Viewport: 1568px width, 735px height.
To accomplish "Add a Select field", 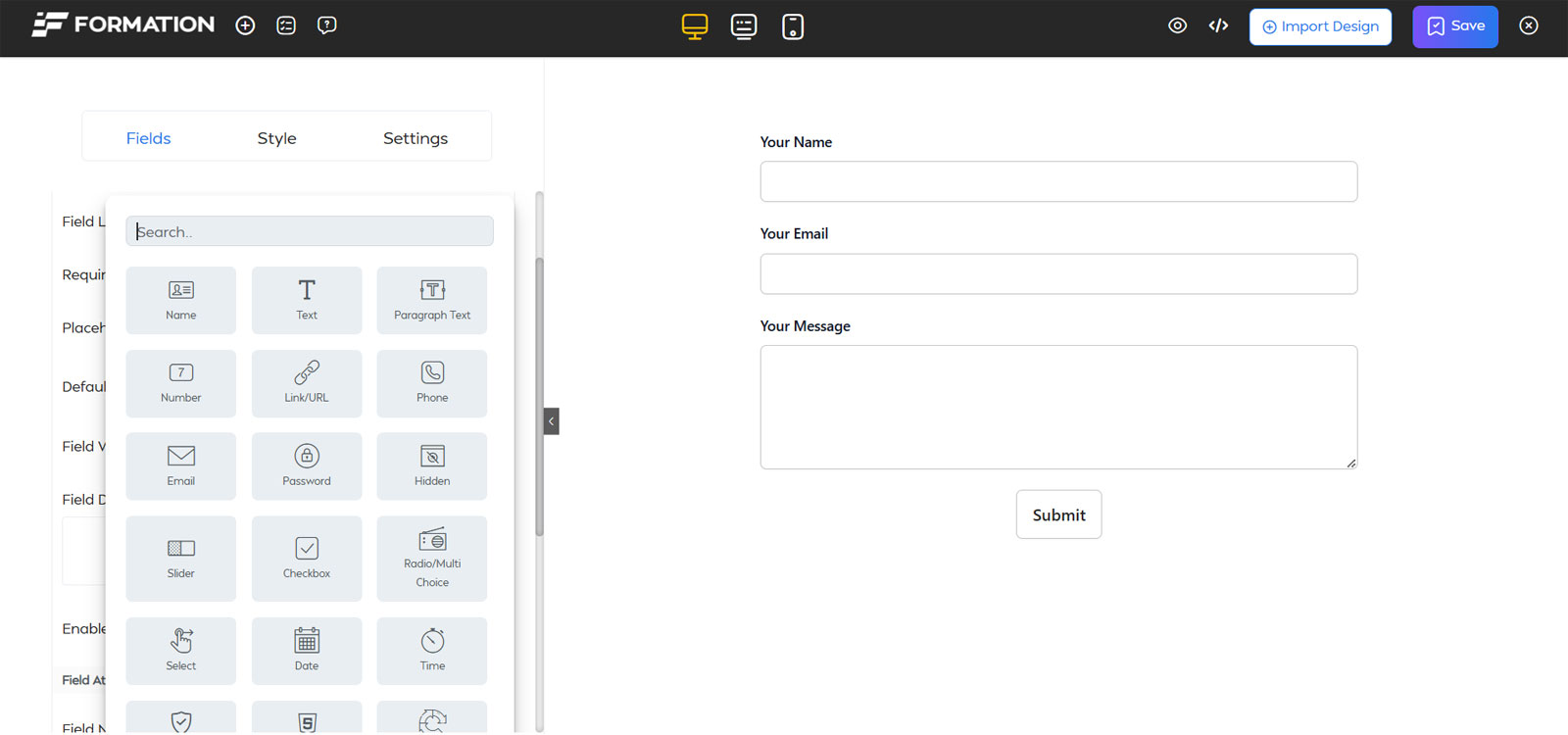I will coord(181,651).
